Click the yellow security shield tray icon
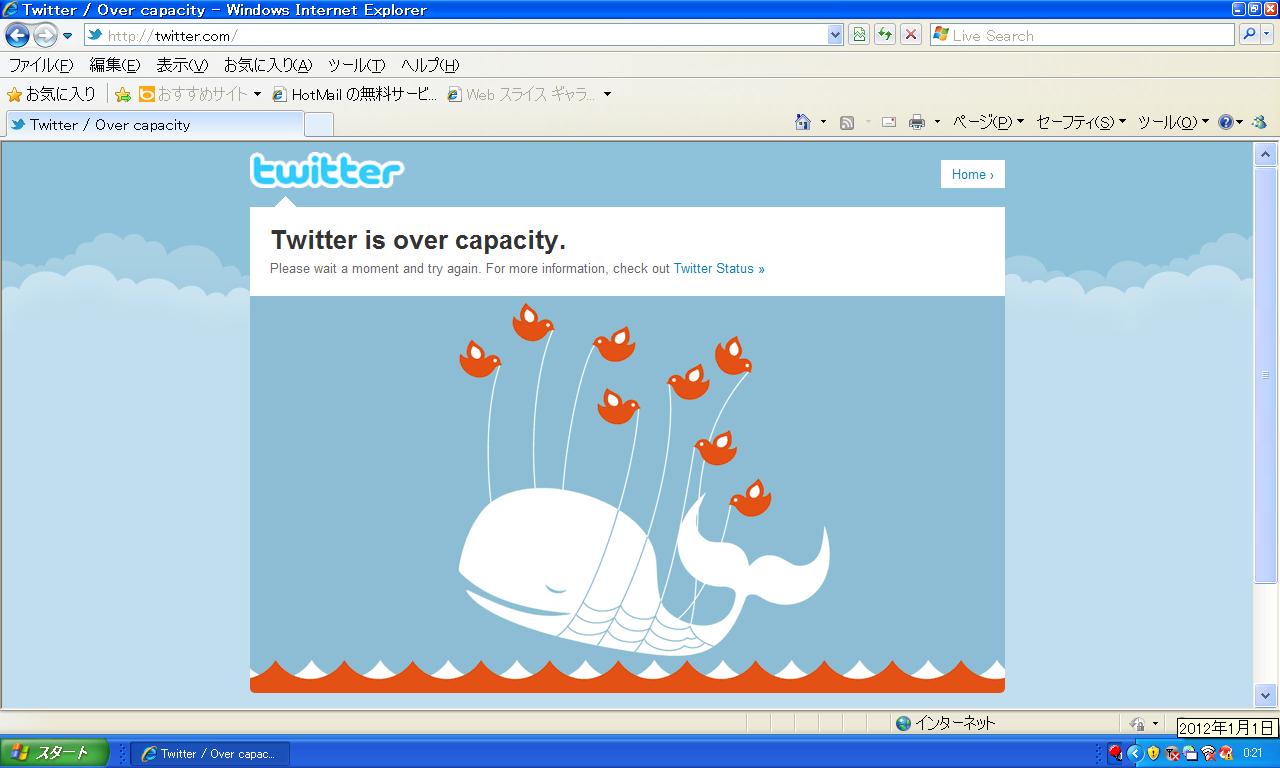Screen dimensions: 1280x768 [1153, 753]
